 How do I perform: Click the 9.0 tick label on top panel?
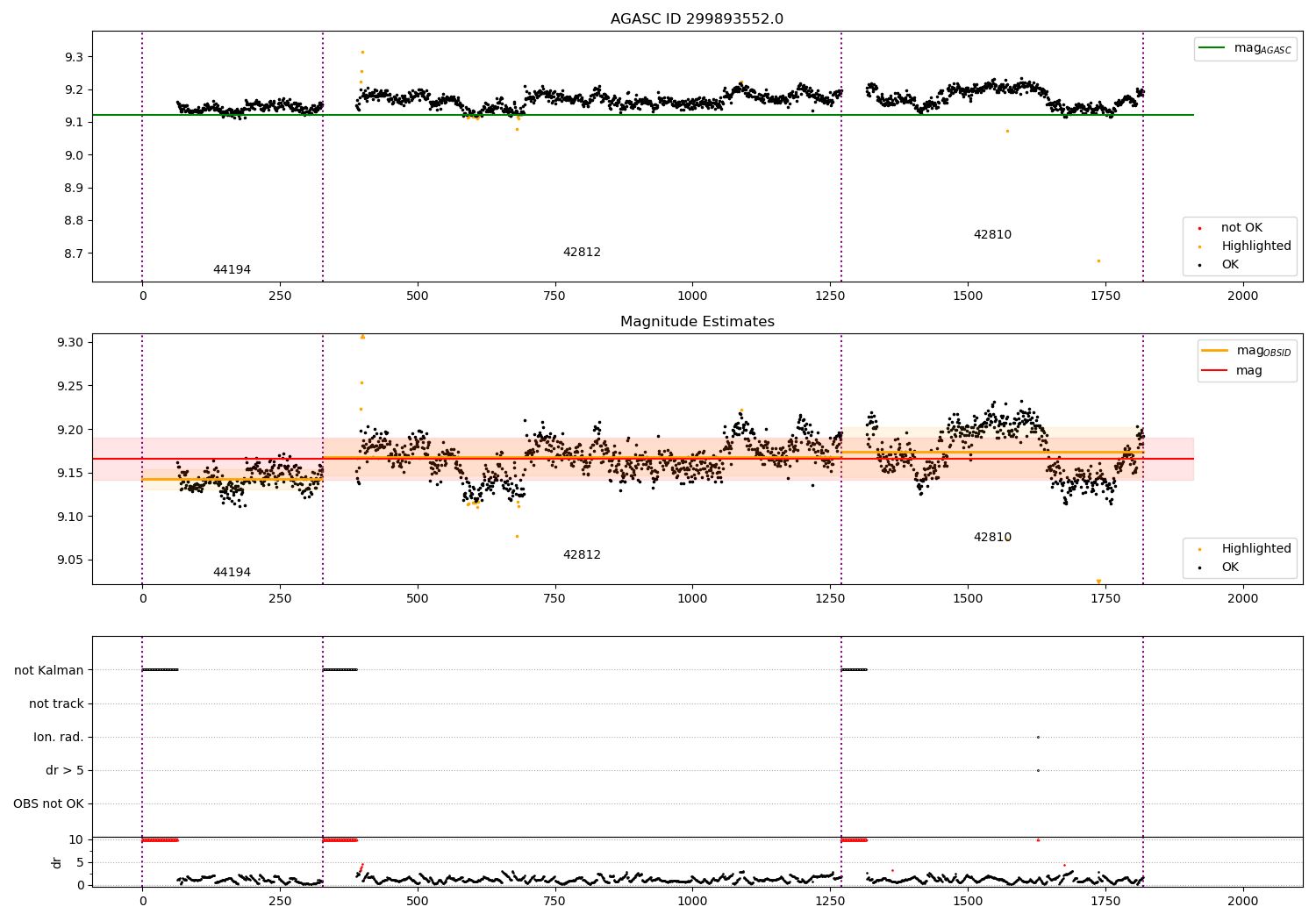point(74,155)
